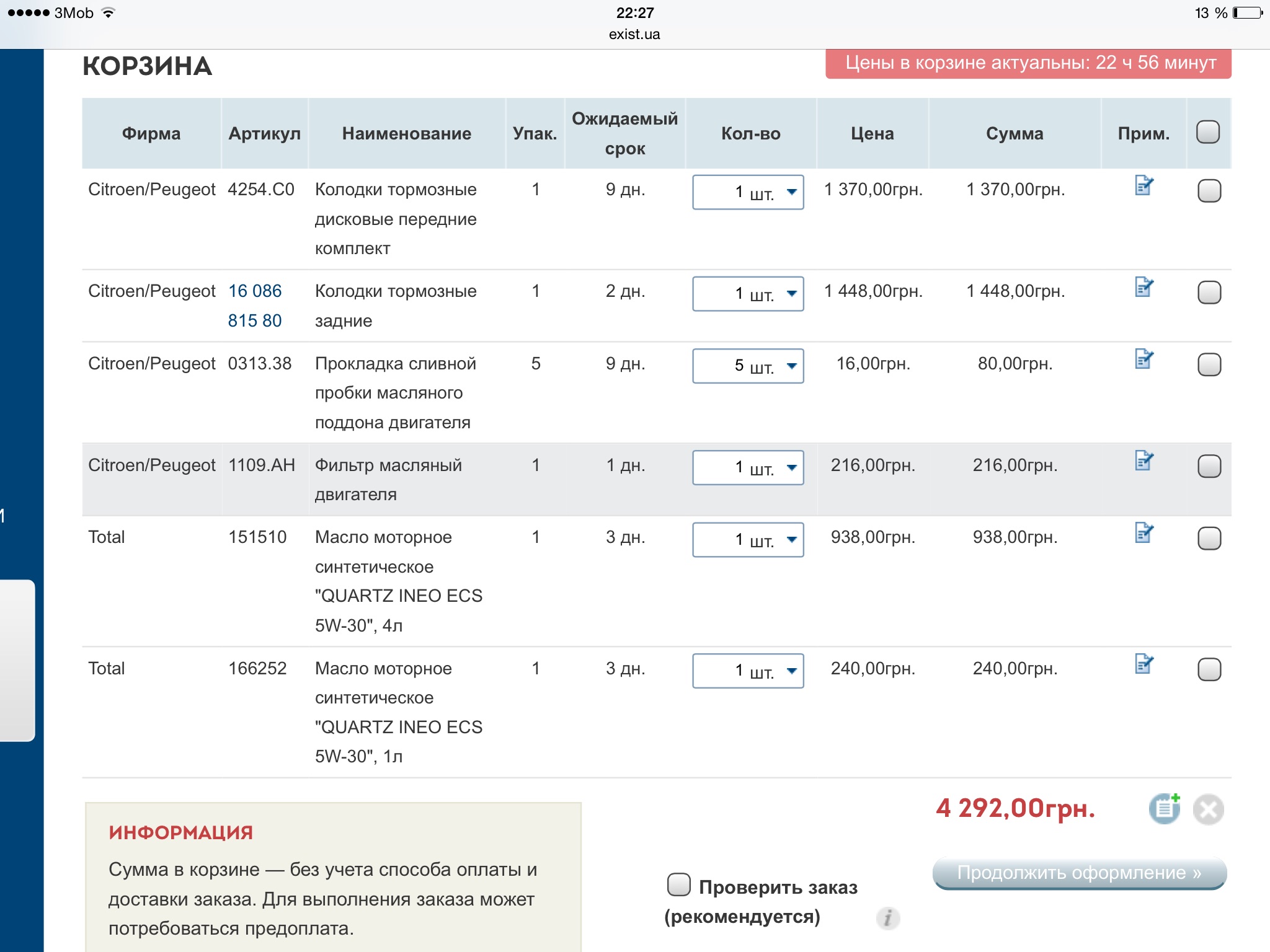1270x952 pixels.
Task: Enable the 'Проверить заказ' checkbox
Action: click(679, 884)
